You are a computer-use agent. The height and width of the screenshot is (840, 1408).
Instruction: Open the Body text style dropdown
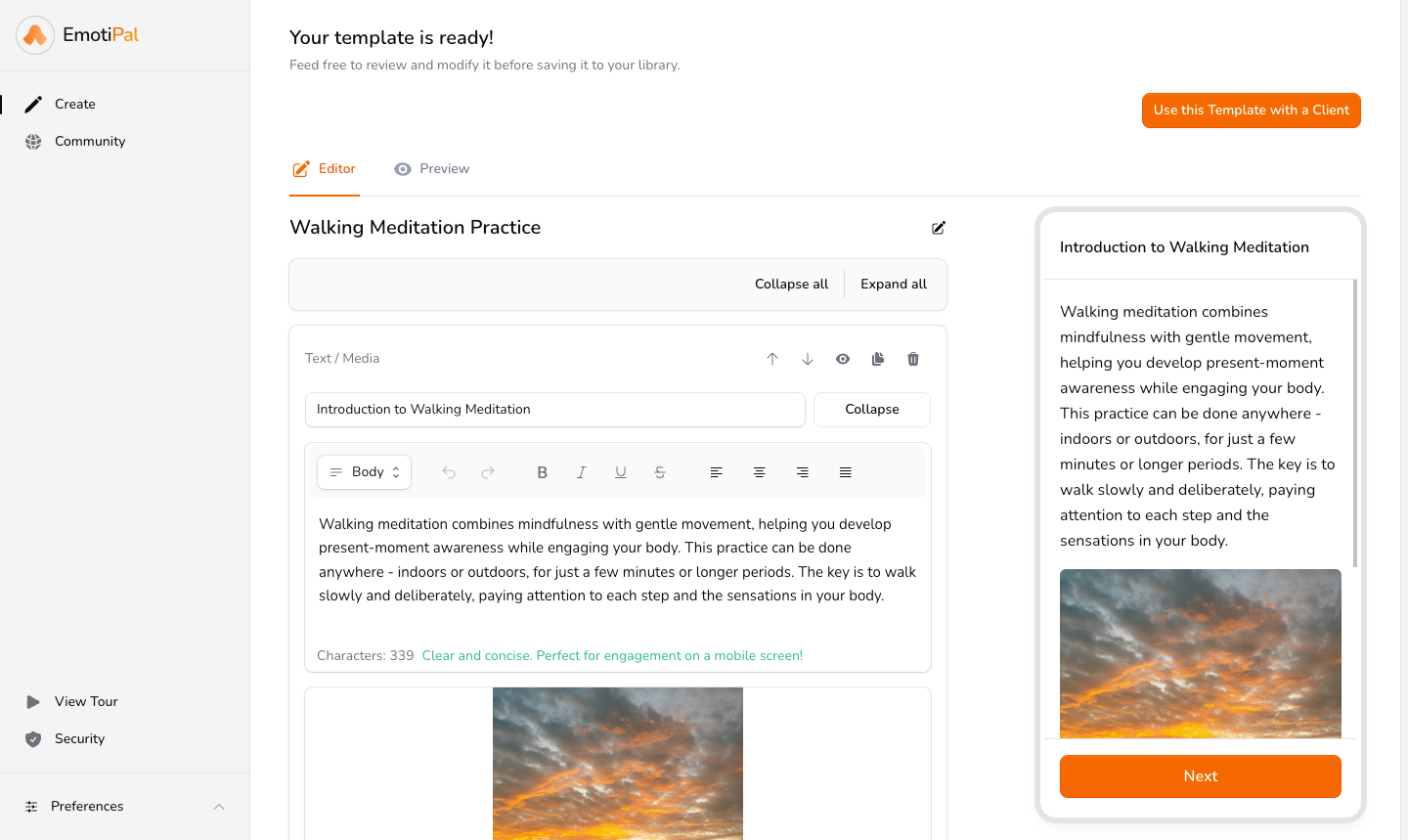click(364, 472)
